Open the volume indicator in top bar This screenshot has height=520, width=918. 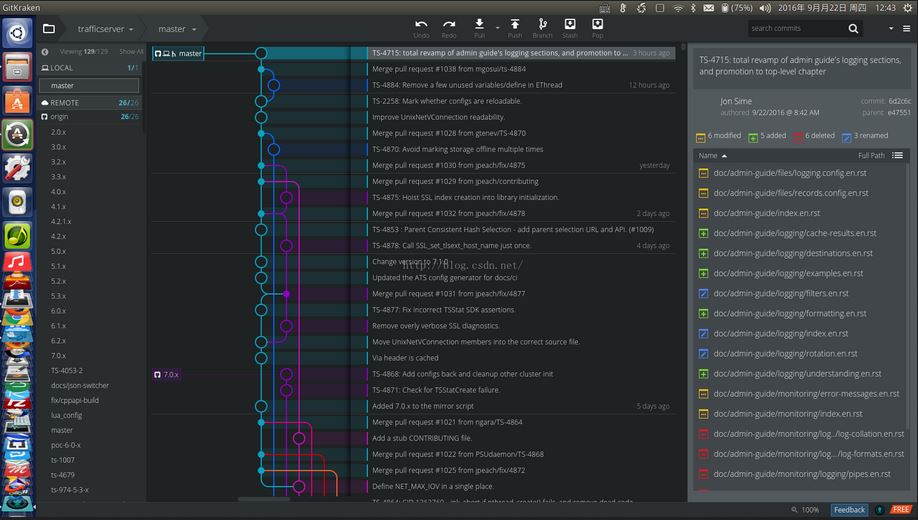[x=765, y=8]
